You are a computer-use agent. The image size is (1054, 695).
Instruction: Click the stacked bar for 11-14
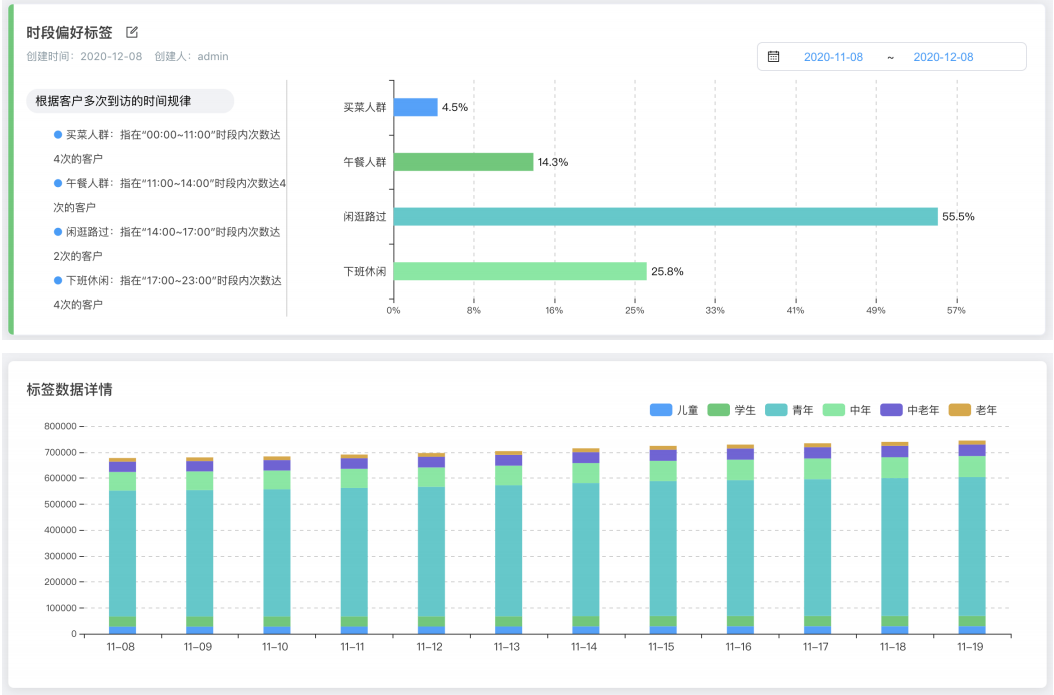coord(585,545)
